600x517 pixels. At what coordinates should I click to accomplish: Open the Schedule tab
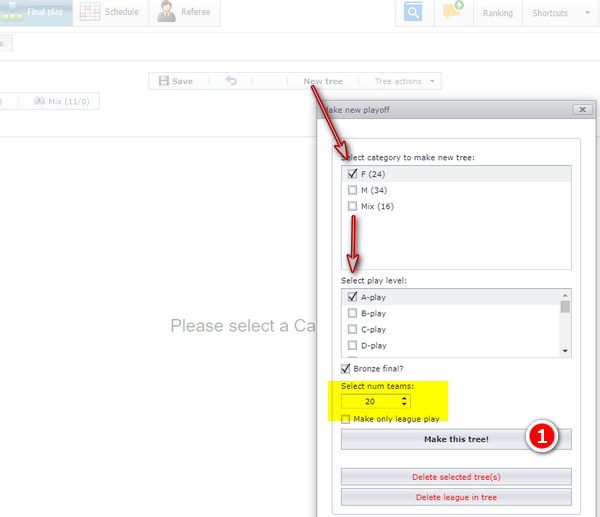[x=111, y=12]
